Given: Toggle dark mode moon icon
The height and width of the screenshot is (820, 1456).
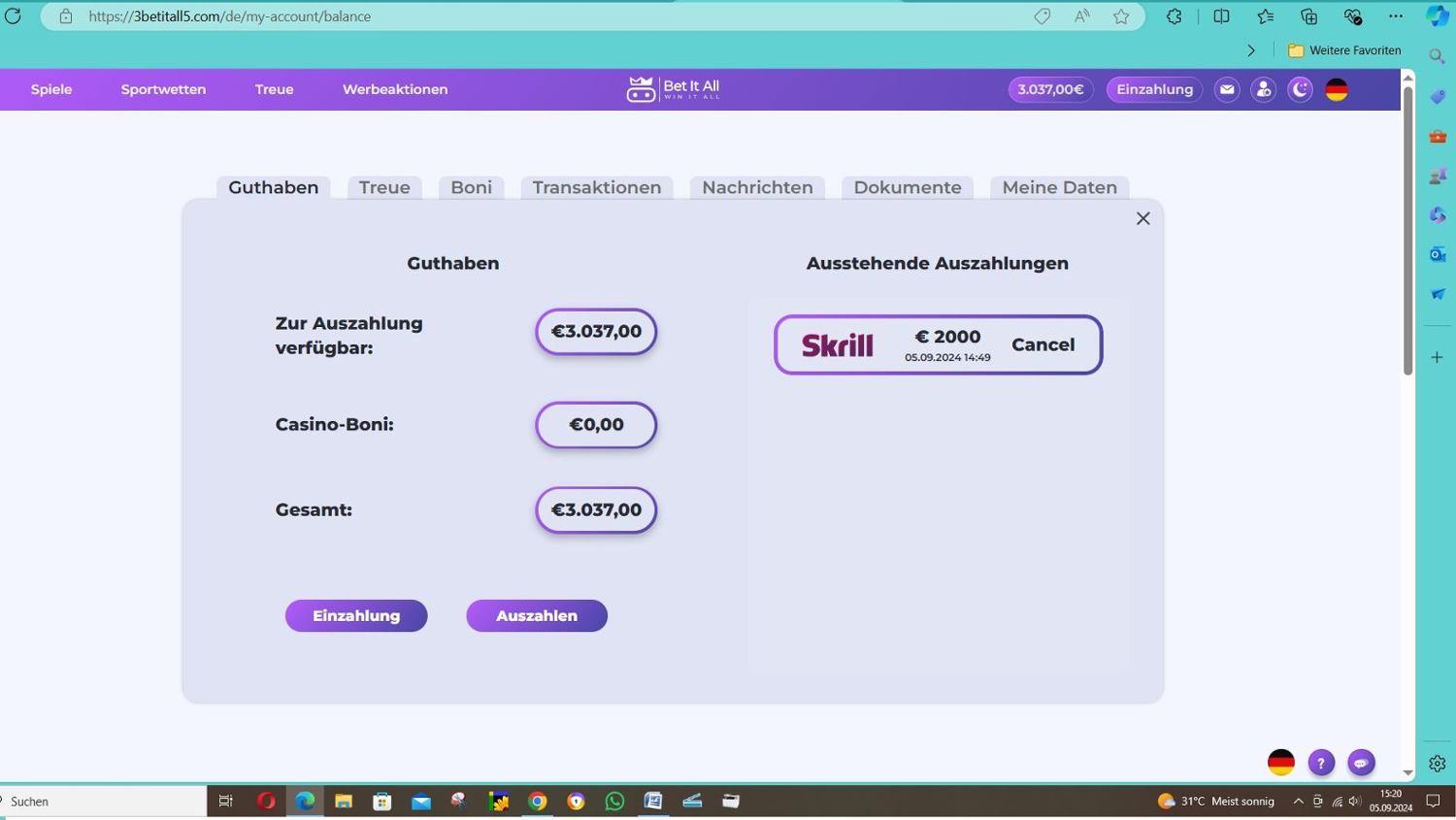Looking at the screenshot, I should 1300,89.
